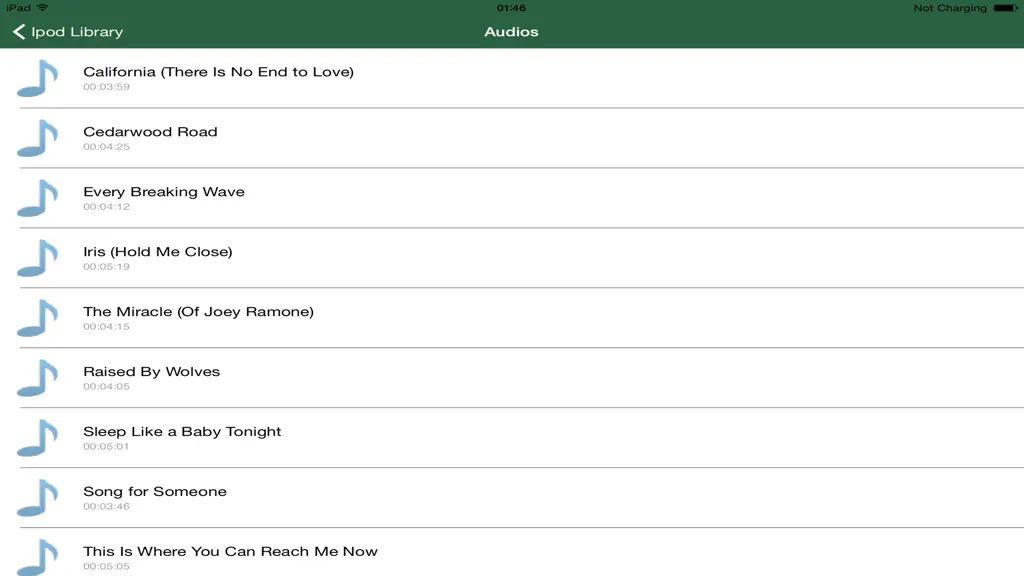Click music note icon beside California song
Image resolution: width=1024 pixels, height=576 pixels.
pyautogui.click(x=37, y=78)
